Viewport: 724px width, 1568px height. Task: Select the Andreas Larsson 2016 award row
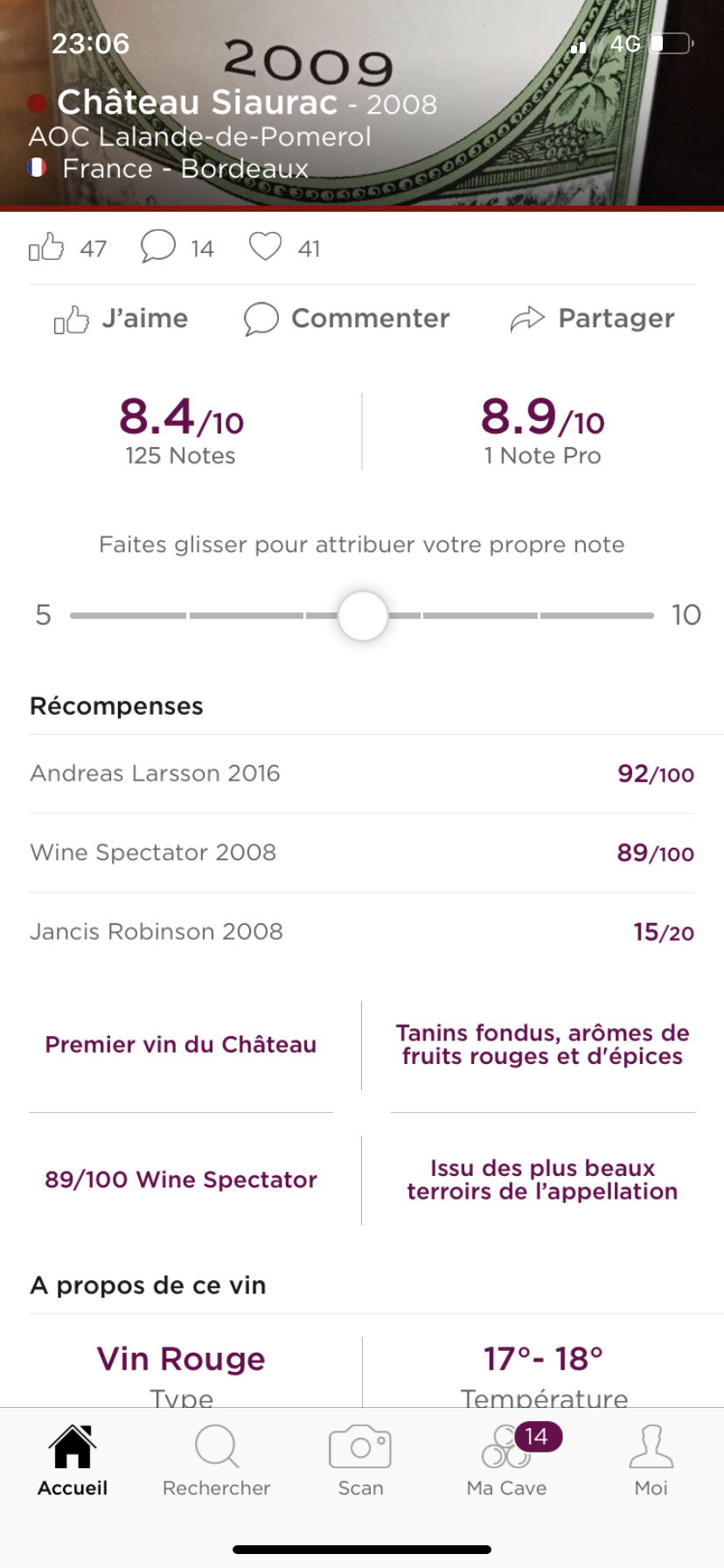click(x=362, y=773)
